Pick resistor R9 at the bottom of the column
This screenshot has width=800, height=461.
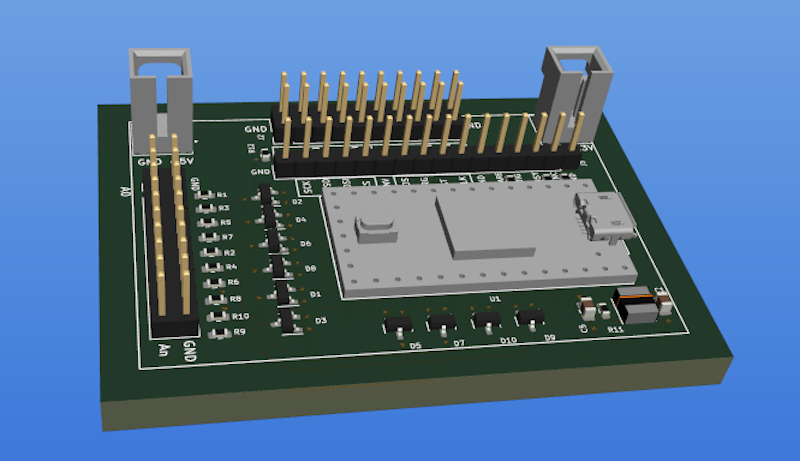[216, 331]
